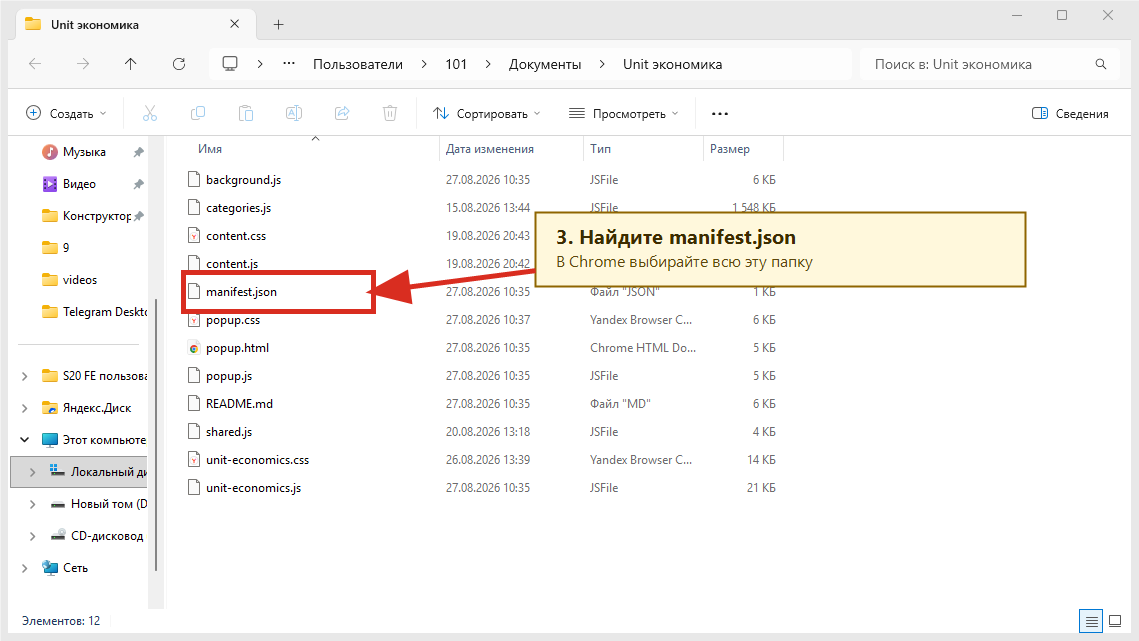Click 101 in breadcrumb path

[456, 64]
